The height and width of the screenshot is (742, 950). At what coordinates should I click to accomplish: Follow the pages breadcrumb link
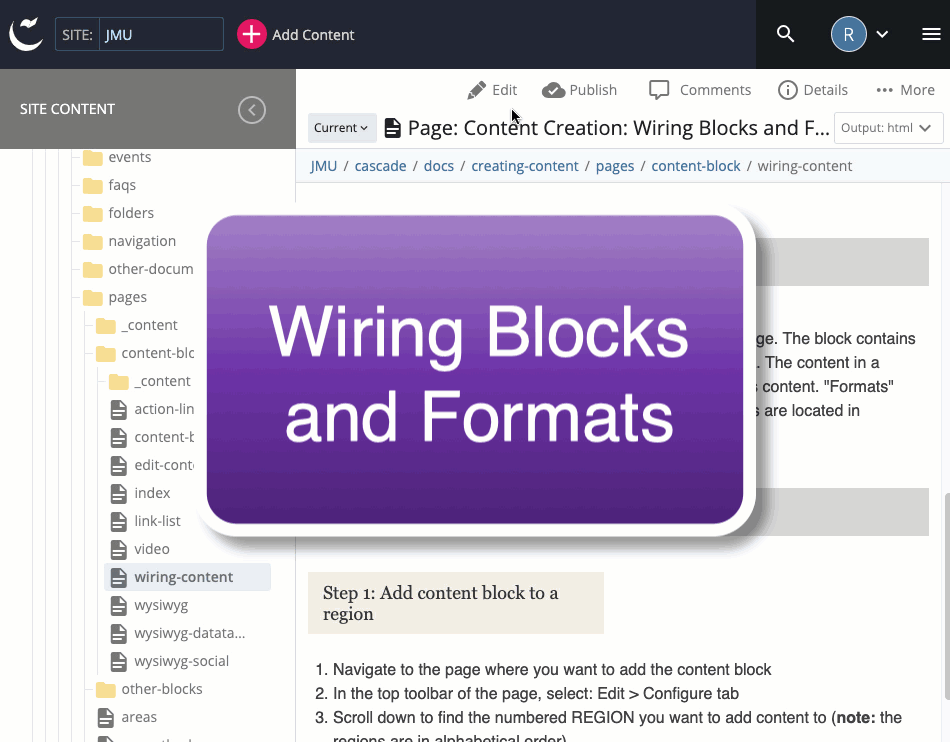pos(614,166)
